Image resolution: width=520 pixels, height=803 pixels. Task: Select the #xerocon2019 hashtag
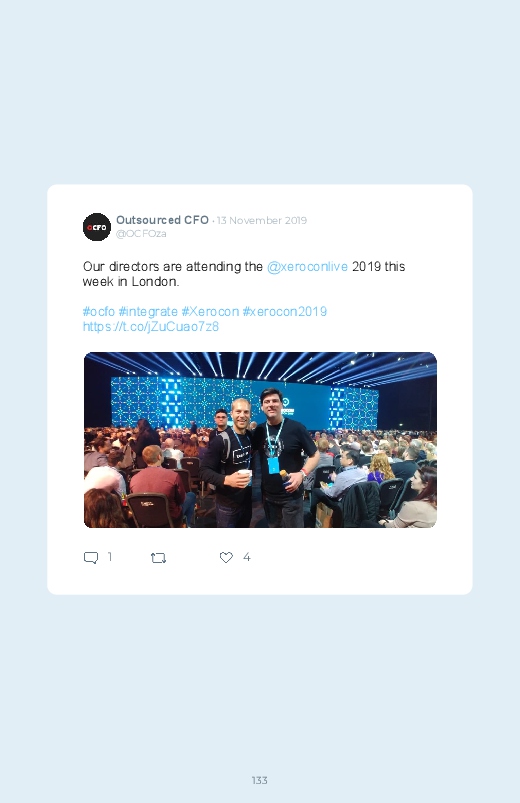point(284,311)
